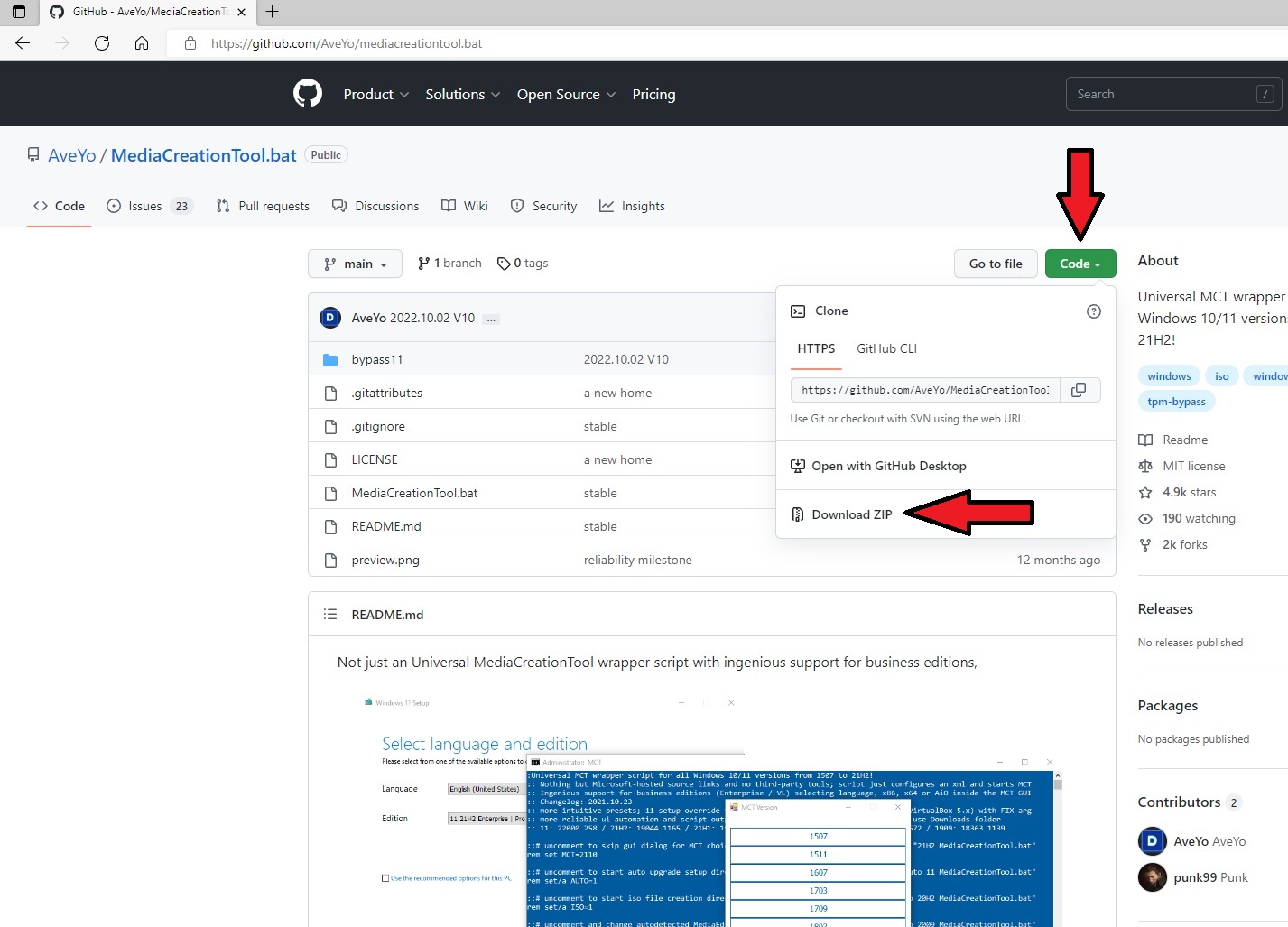Open the LICENSE file
Screen dimensions: 1288x927
(x=375, y=459)
